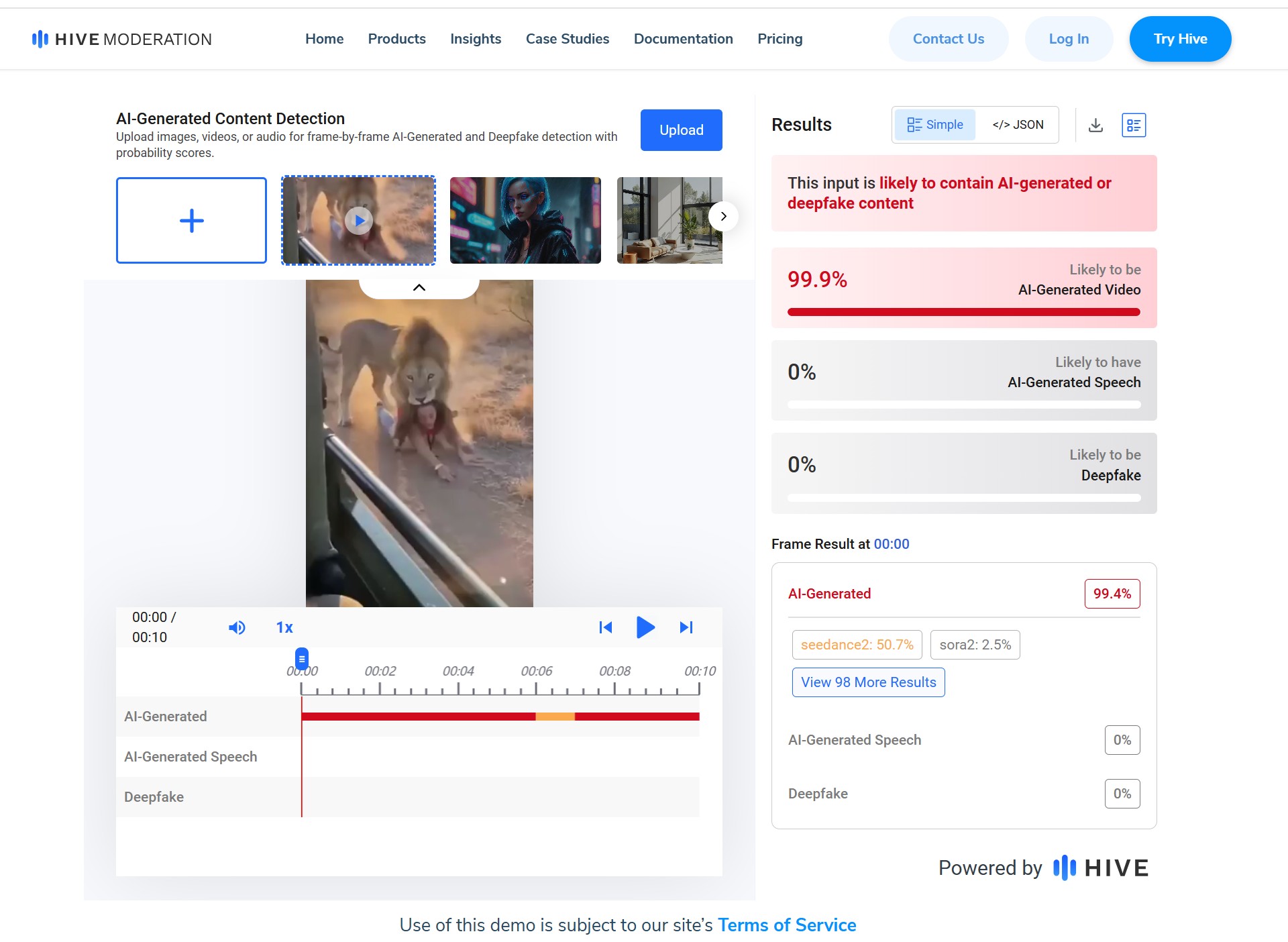Screen dimensions: 1288x942
Task: Click the Deepfake timeline row label
Action: pos(154,797)
